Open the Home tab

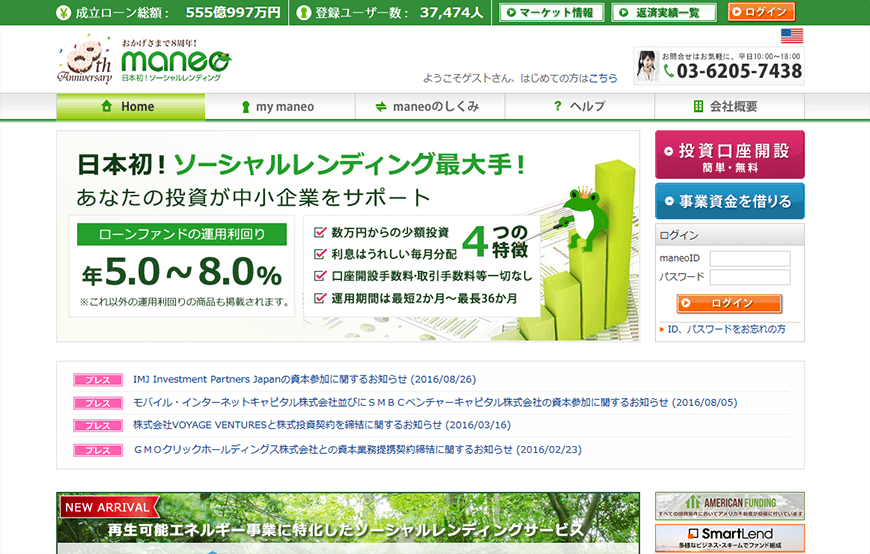[x=130, y=106]
